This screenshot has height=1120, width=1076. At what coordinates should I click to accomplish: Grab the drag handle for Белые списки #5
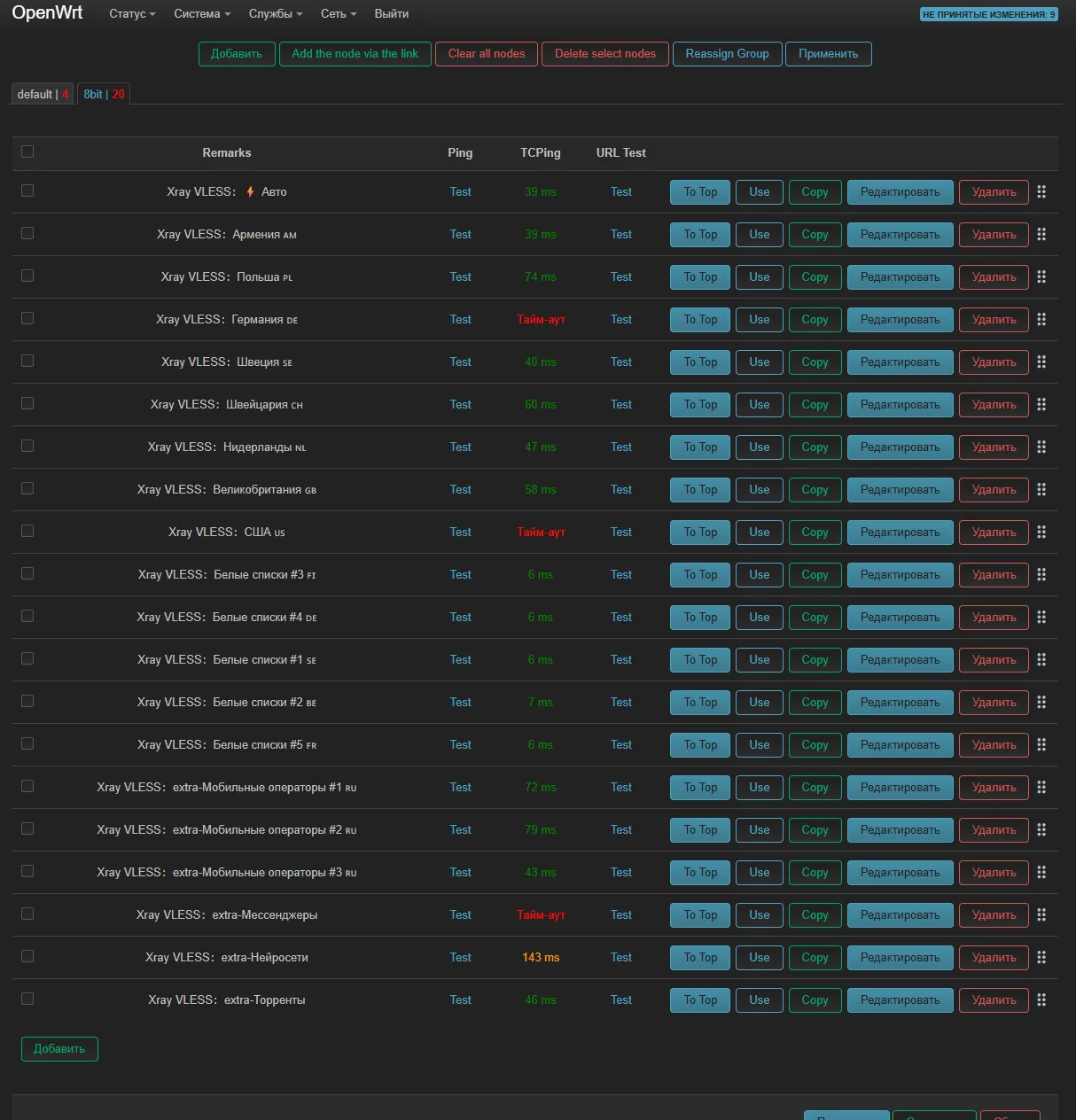coord(1041,744)
